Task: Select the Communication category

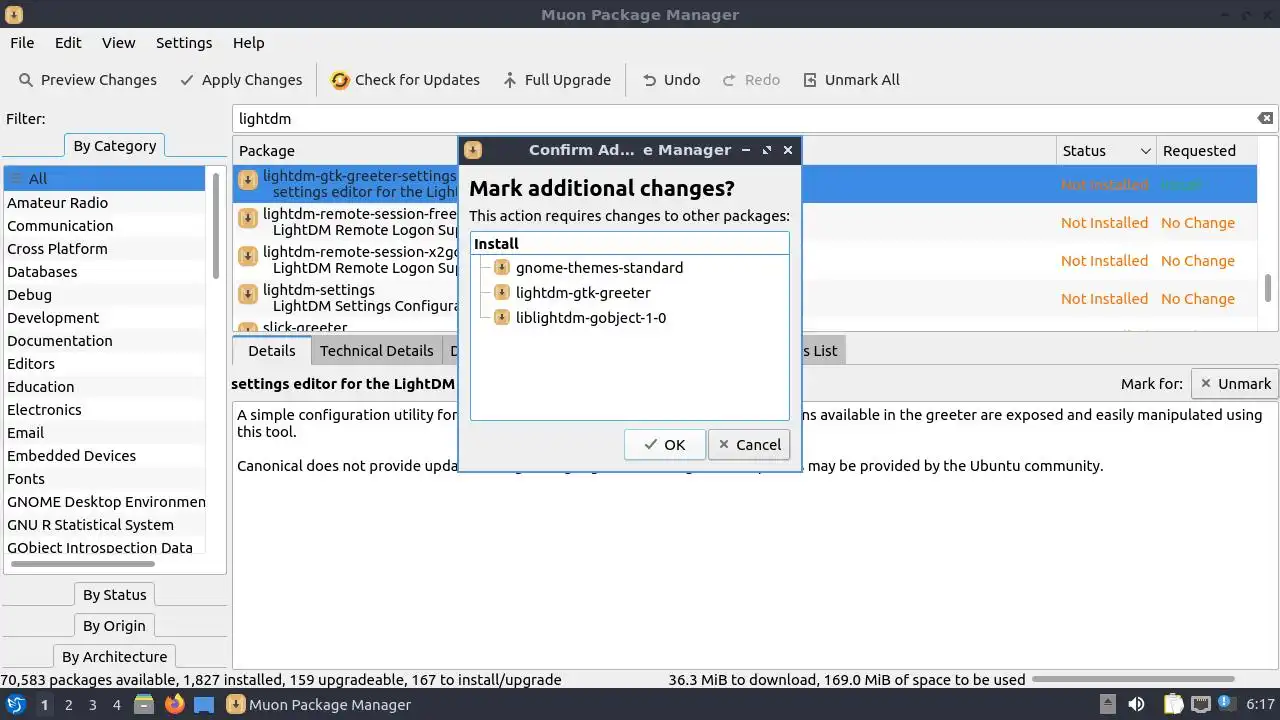Action: [x=104, y=226]
